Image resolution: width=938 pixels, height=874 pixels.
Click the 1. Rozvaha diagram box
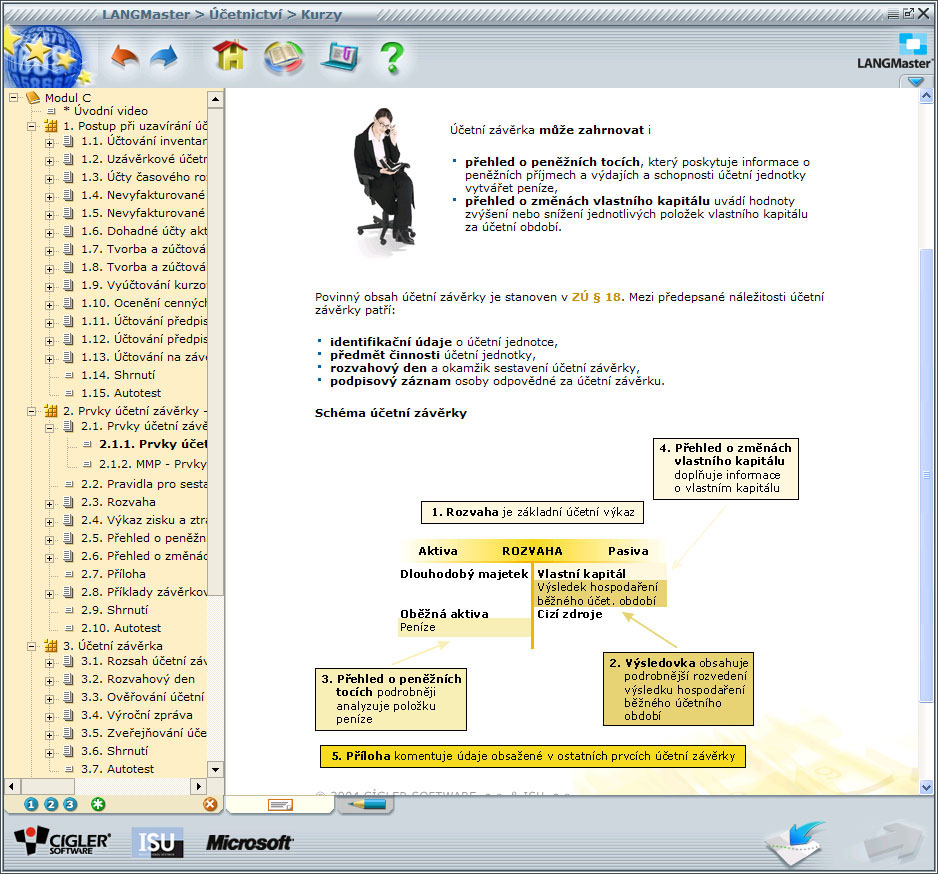532,512
